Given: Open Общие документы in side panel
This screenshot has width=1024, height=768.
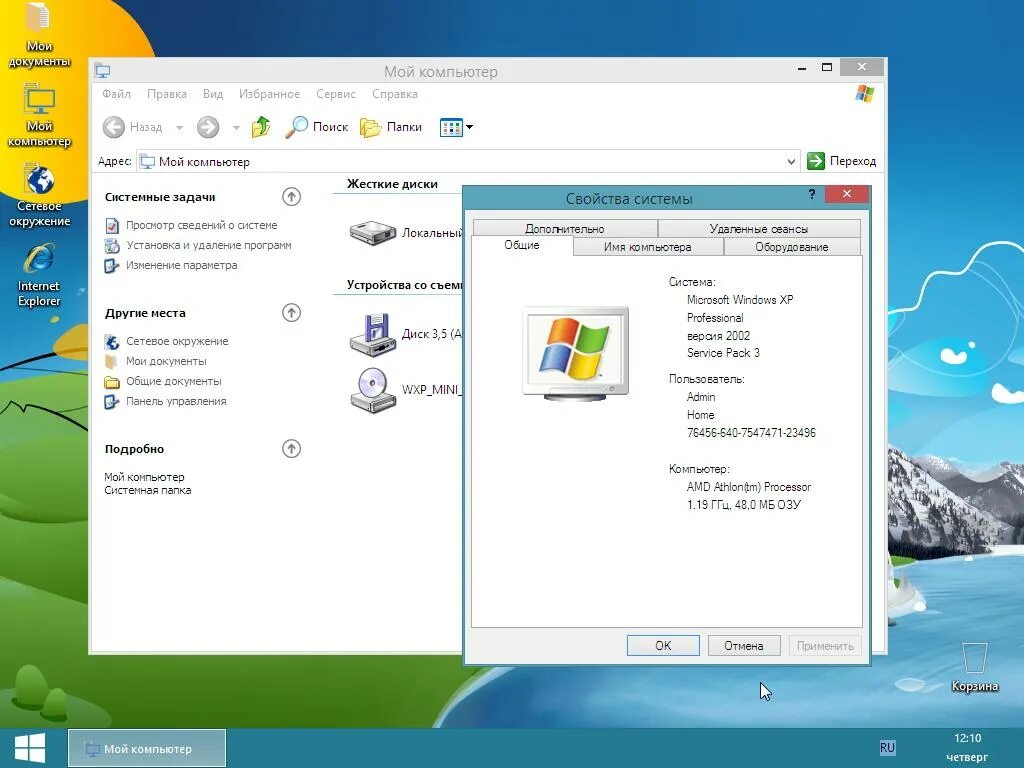Looking at the screenshot, I should pyautogui.click(x=173, y=381).
